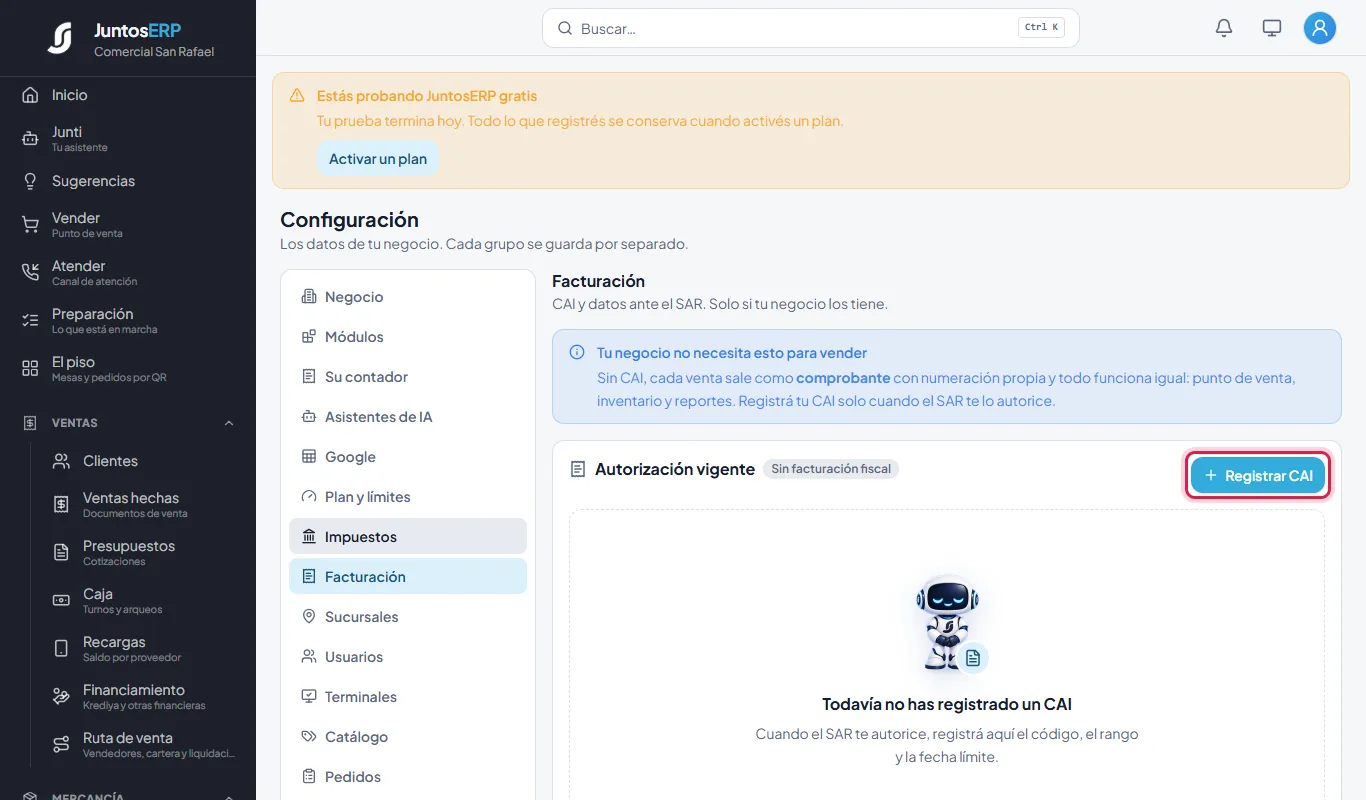1366x800 pixels.
Task: Click the monitor display icon in header
Action: tap(1272, 28)
